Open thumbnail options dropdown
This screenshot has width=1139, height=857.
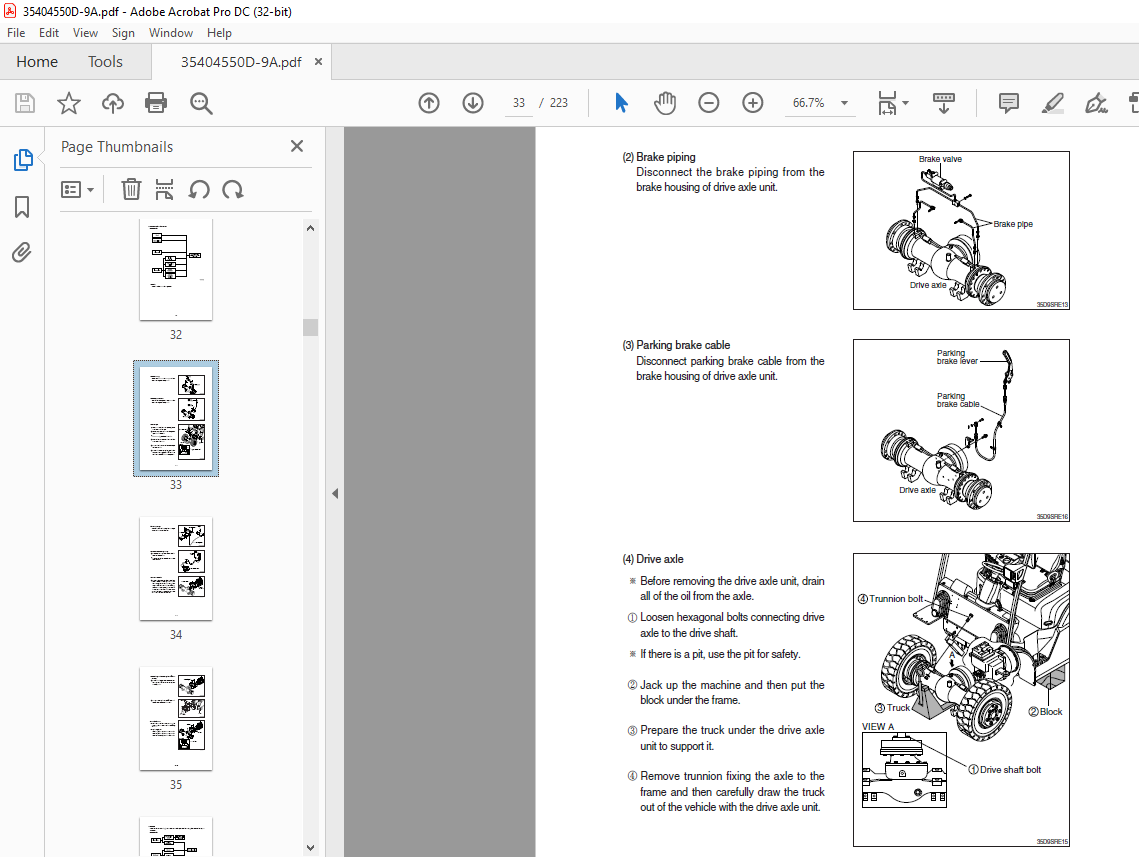point(77,190)
